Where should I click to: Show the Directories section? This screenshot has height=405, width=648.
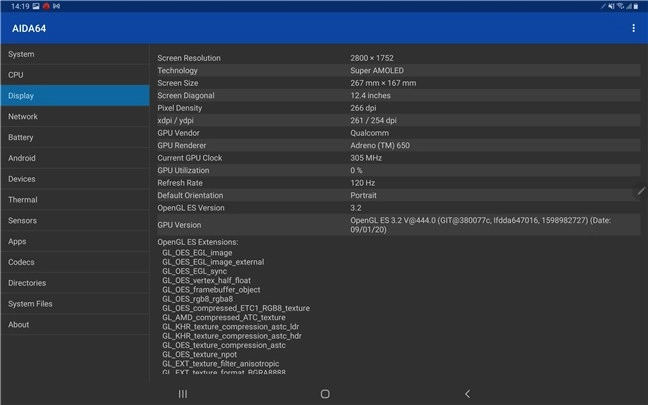[75, 283]
